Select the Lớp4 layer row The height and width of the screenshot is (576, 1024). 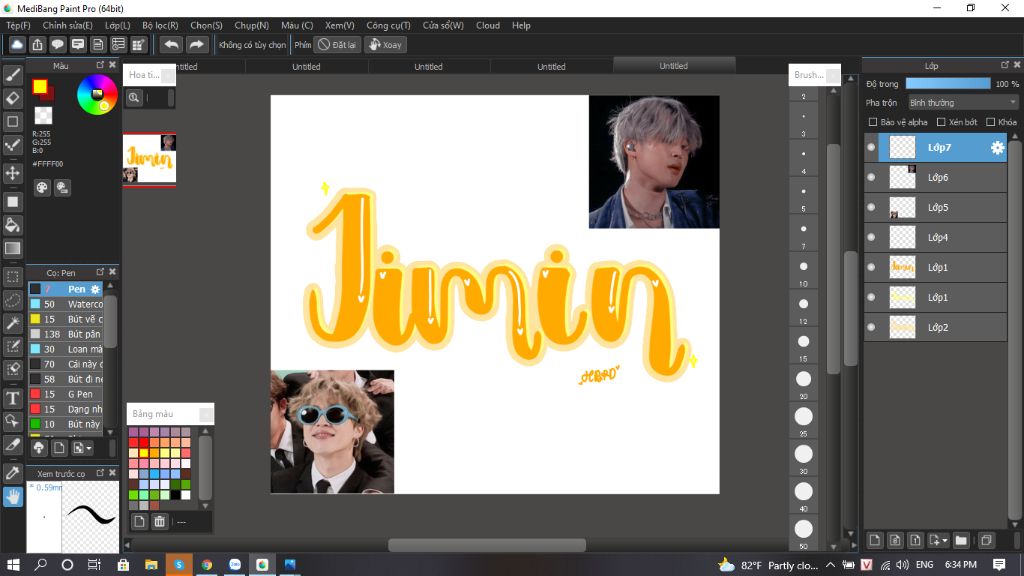[x=935, y=238]
